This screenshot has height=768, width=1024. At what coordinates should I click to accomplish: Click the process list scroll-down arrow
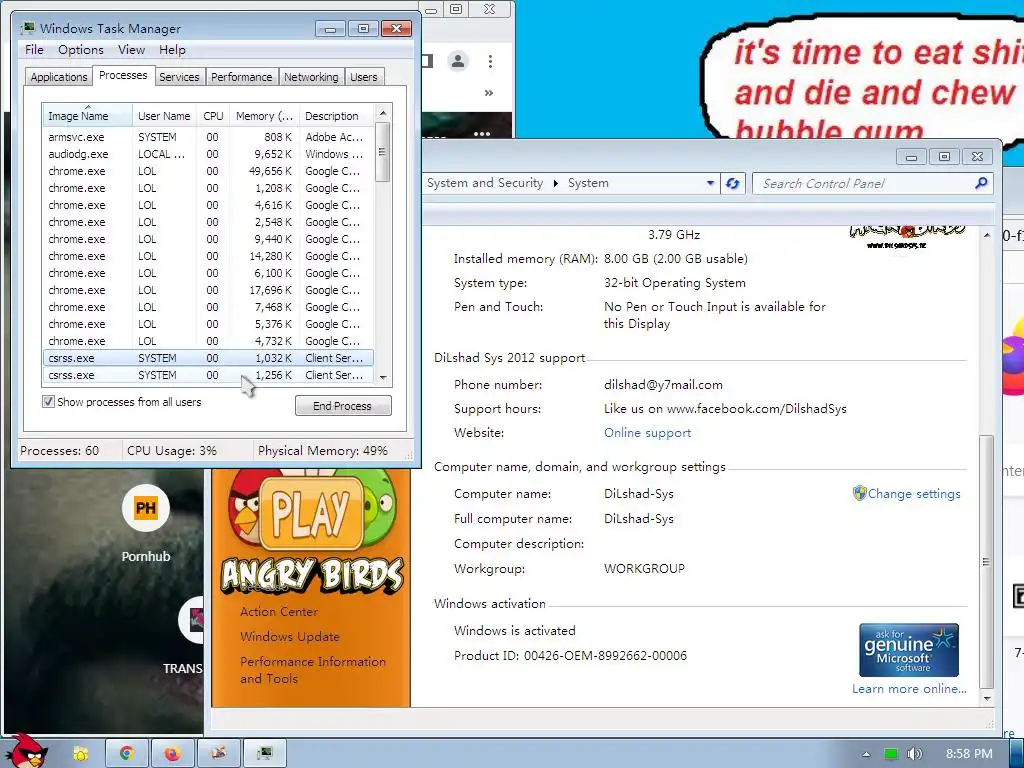383,377
